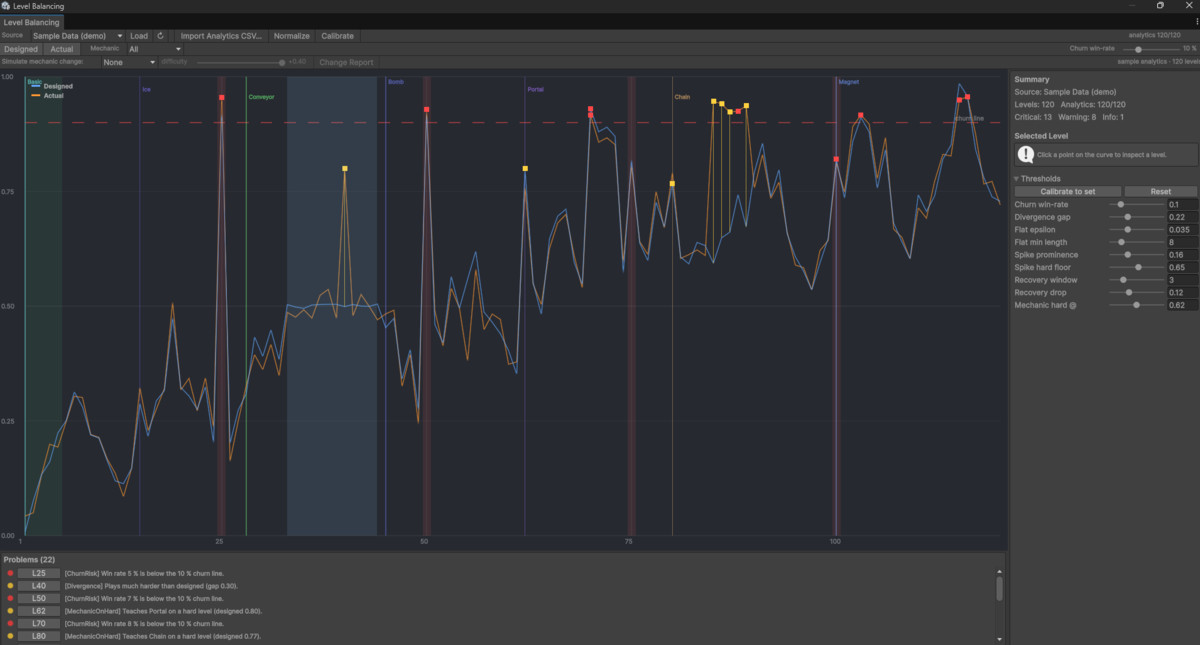
Task: Switch to the Level Balancing tab
Action: pos(33,22)
